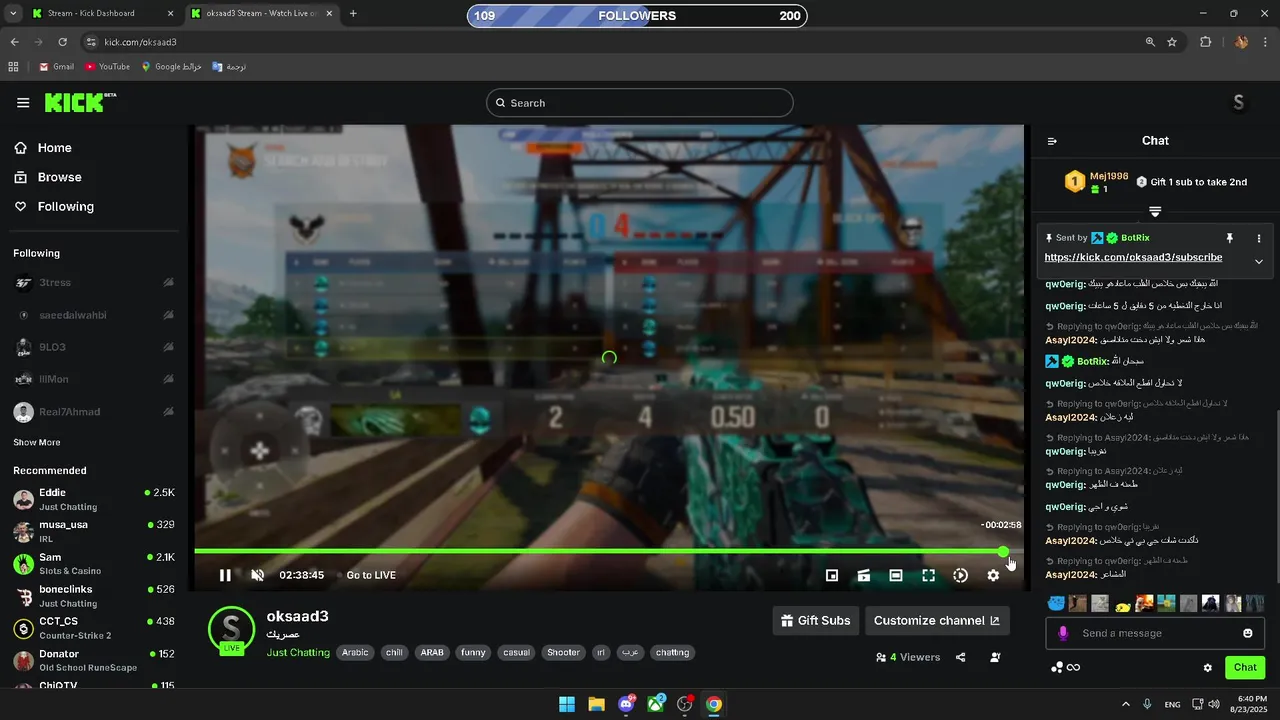Open saeedalwahbi followed channel
The width and height of the screenshot is (1280, 720).
pyautogui.click(x=94, y=315)
